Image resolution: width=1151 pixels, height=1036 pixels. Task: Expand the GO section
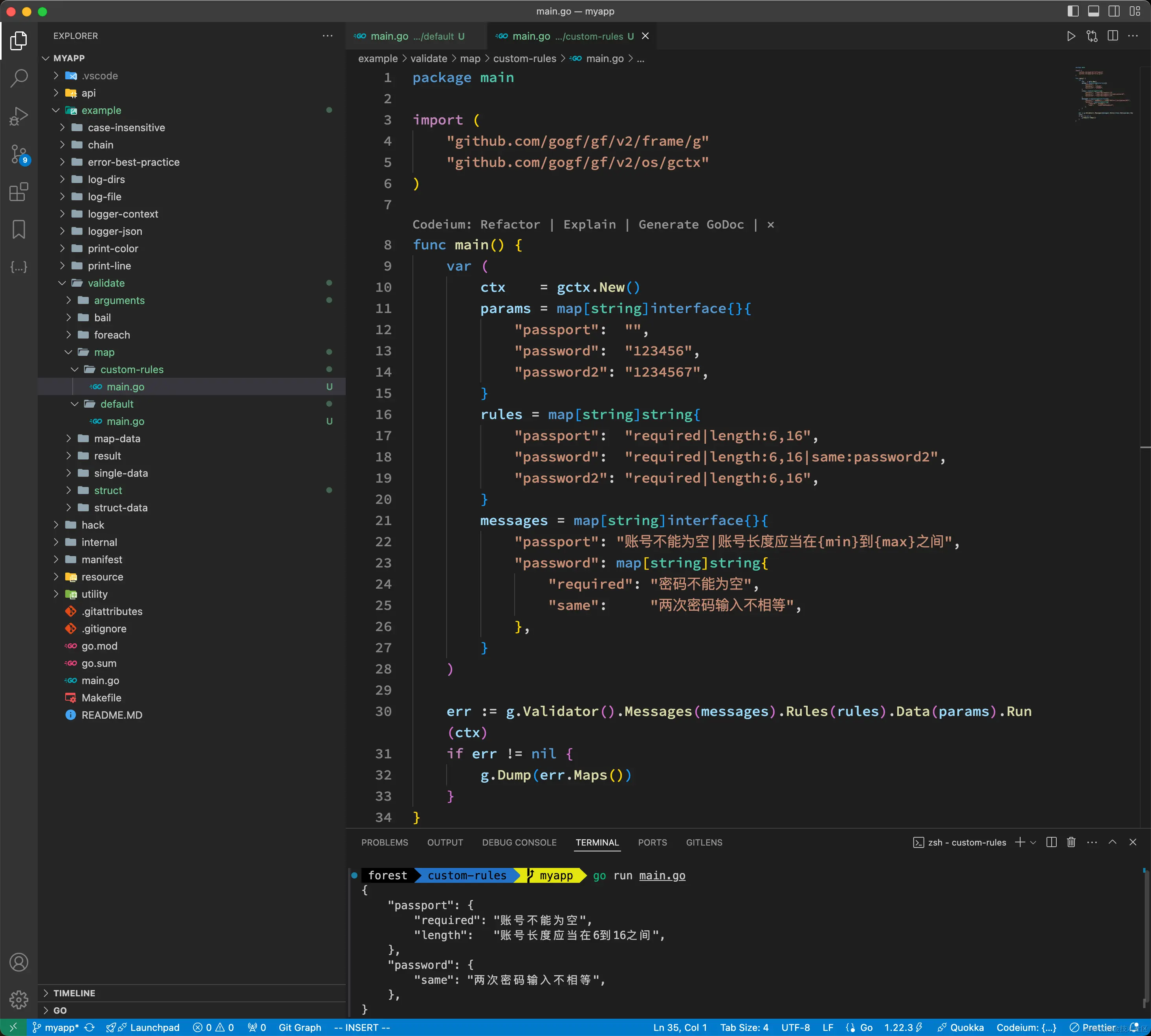tap(60, 1010)
